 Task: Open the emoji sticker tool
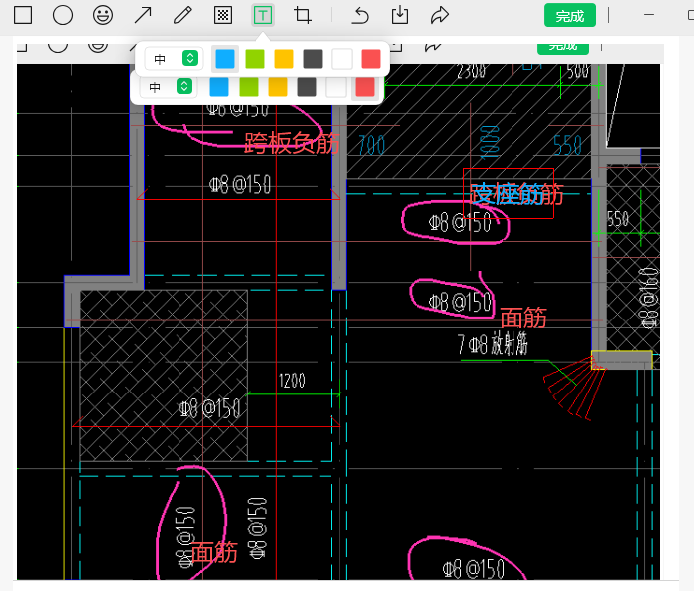click(103, 15)
